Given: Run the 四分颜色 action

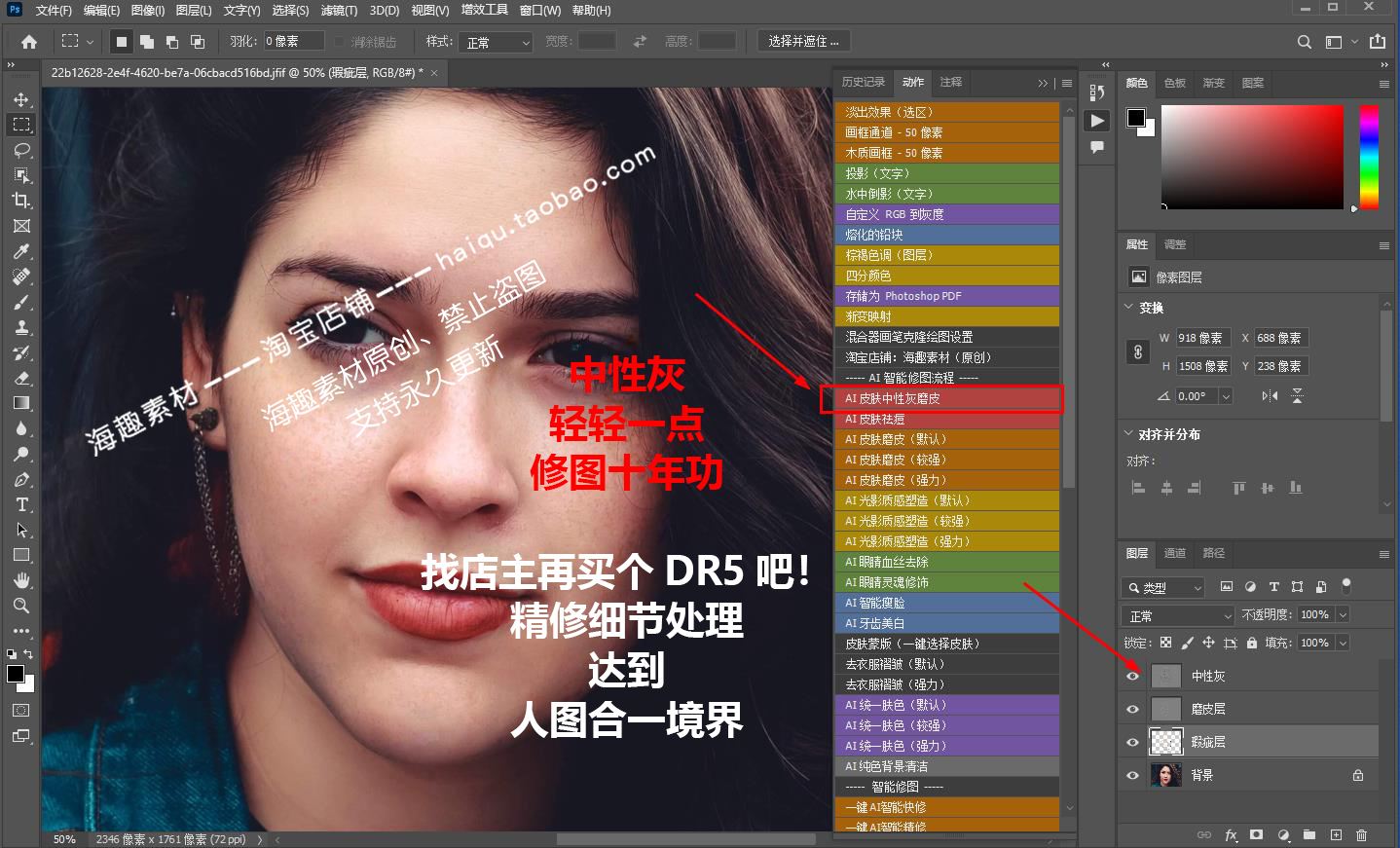Looking at the screenshot, I should (x=946, y=276).
